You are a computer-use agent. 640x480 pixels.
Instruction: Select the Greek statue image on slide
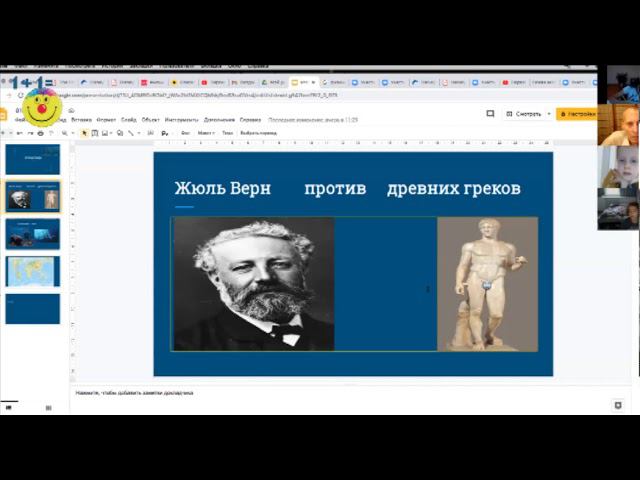(487, 284)
